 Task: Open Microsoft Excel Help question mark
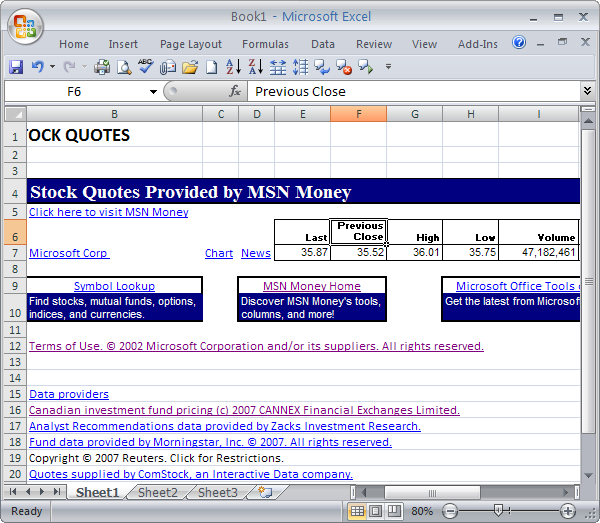(x=519, y=42)
